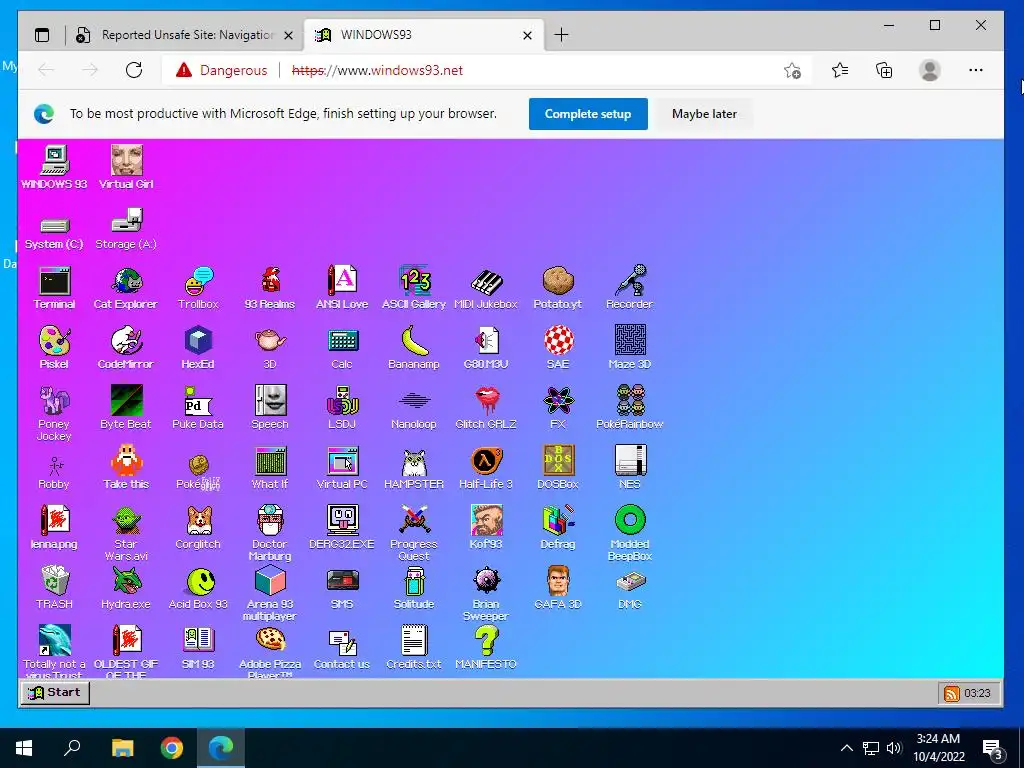Open Modded BeepBox icon
The height and width of the screenshot is (768, 1024).
(630, 533)
